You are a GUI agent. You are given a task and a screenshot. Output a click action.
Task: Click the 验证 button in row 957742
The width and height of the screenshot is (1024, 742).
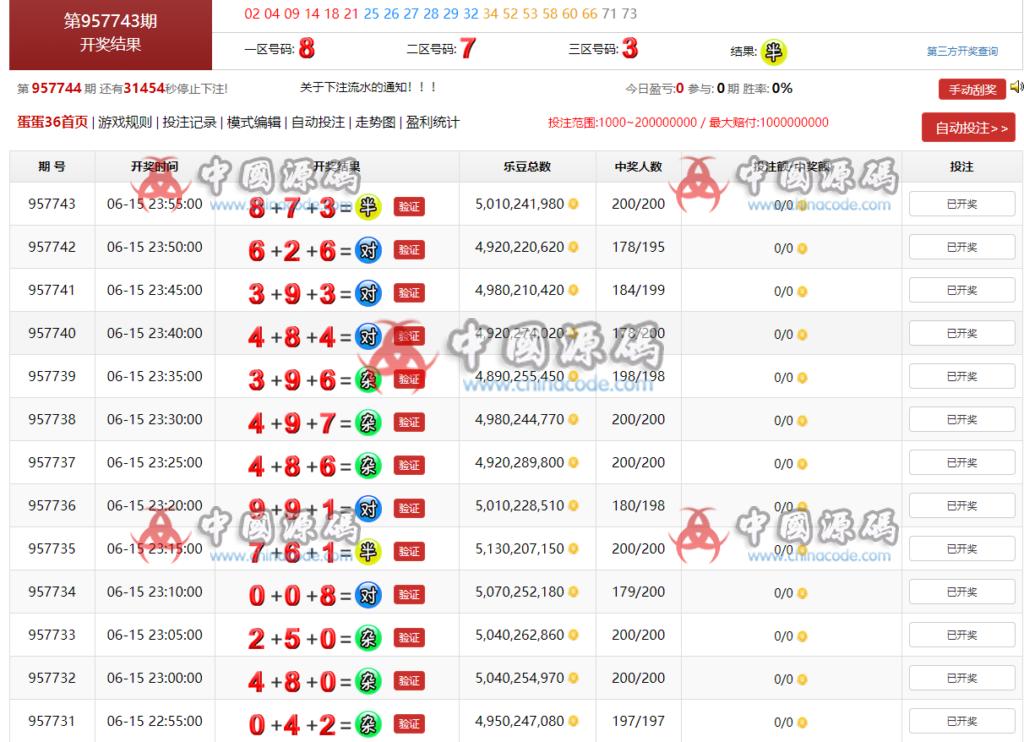point(409,250)
